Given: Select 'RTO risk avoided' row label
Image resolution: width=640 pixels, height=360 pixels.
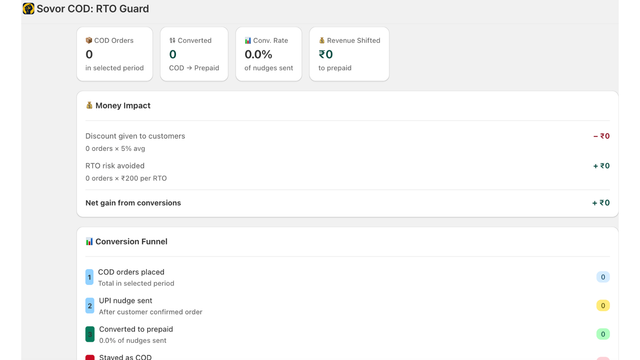Looking at the screenshot, I should click(x=115, y=166).
